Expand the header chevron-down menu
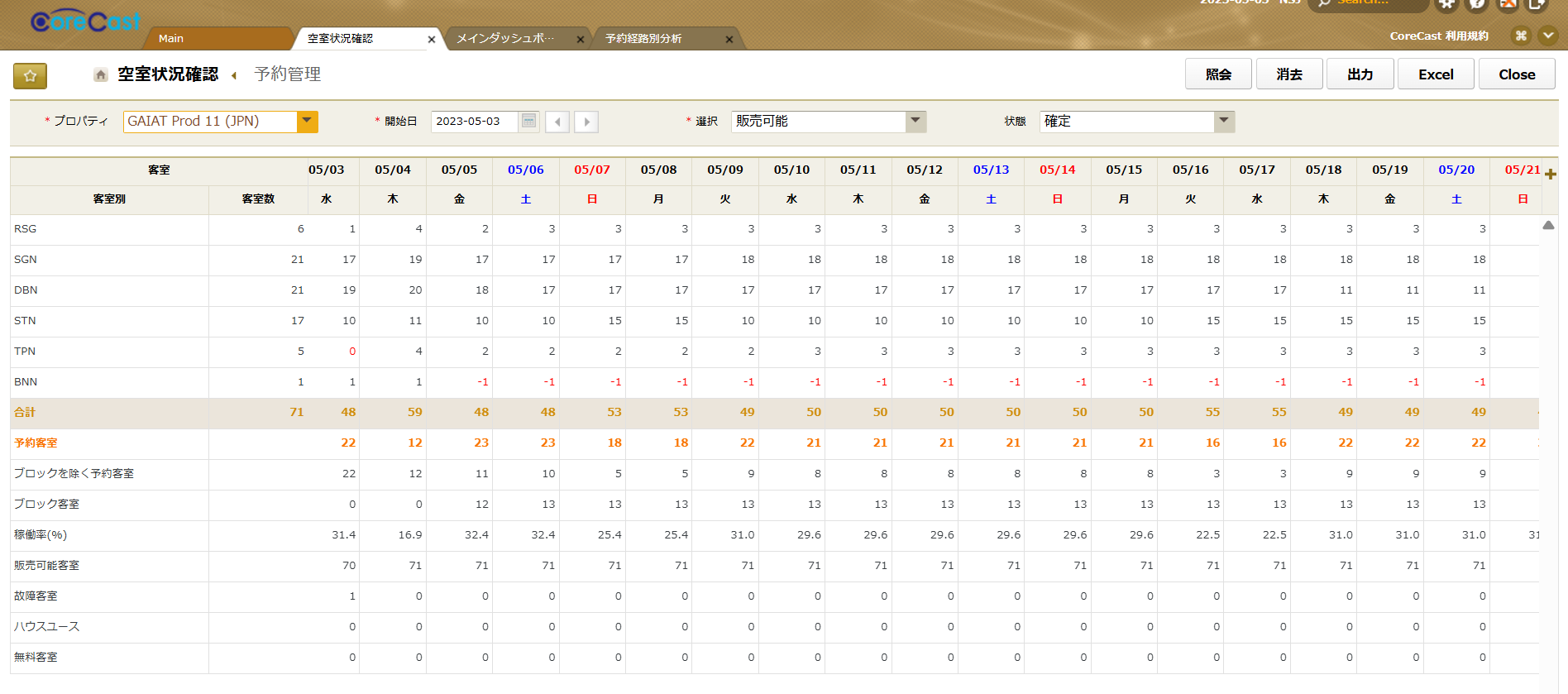The image size is (1568, 694). coord(1548,36)
